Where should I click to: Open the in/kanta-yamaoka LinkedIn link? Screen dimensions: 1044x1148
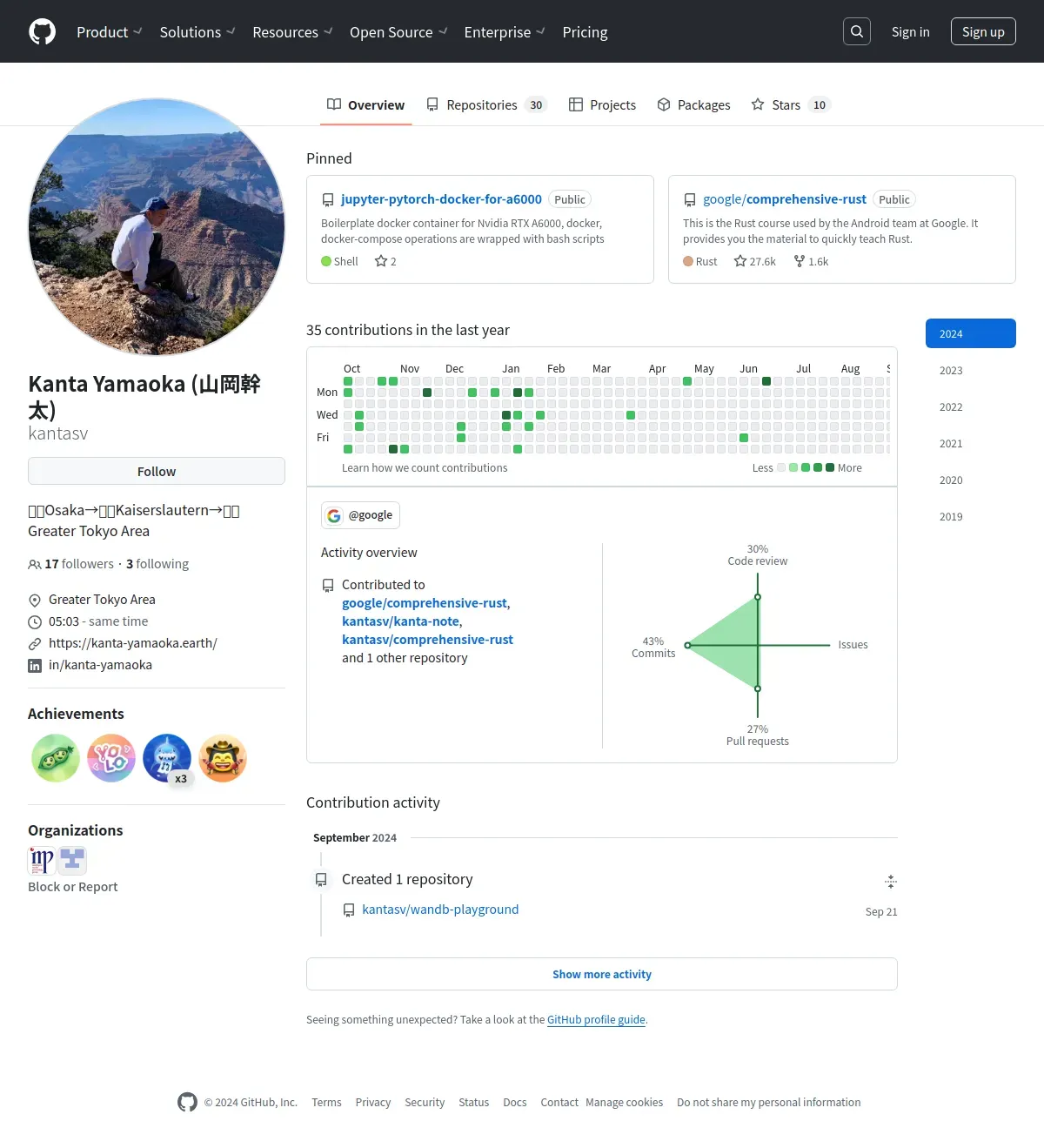[100, 665]
